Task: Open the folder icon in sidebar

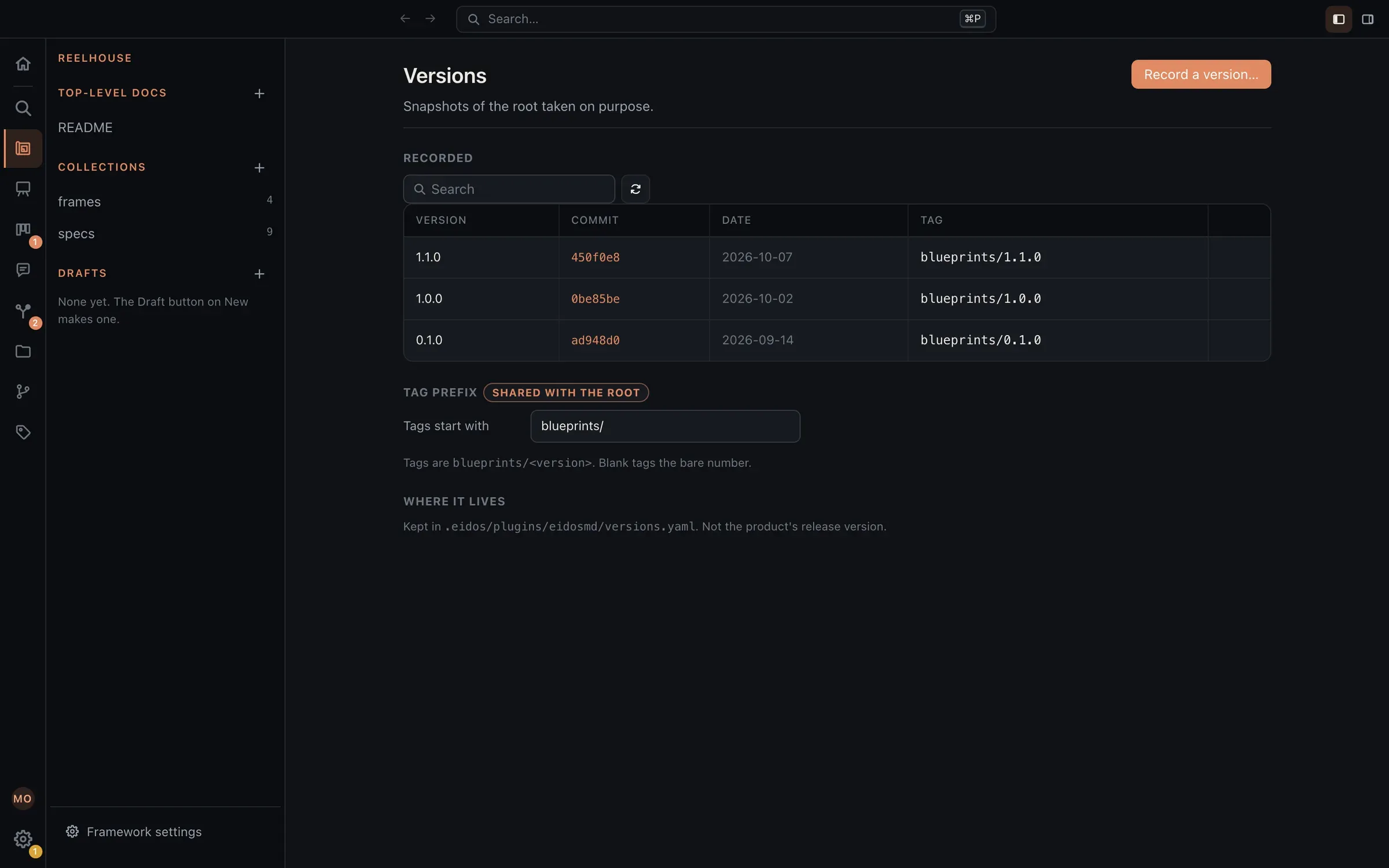Action: [23, 351]
